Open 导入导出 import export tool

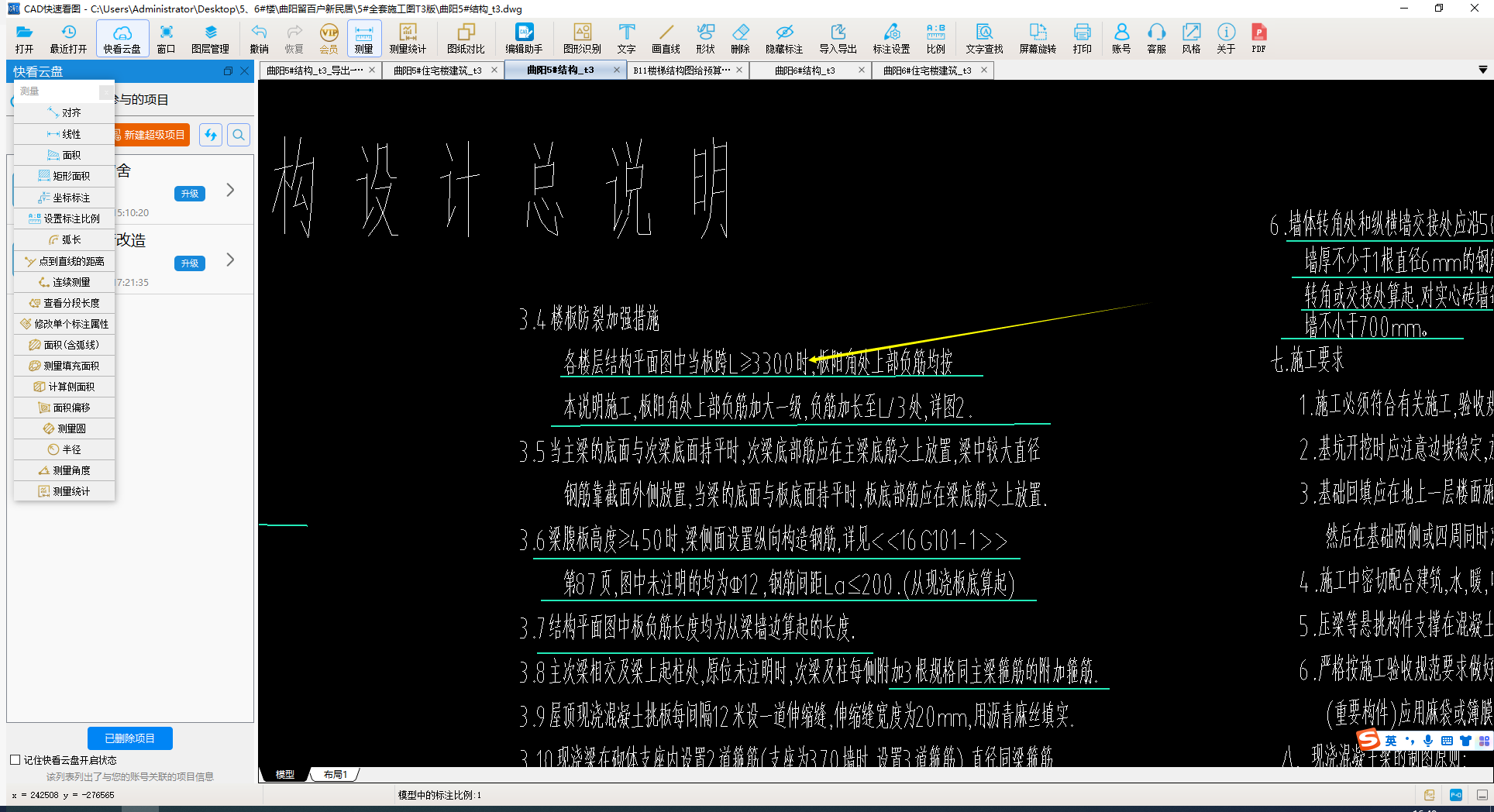coord(838,38)
